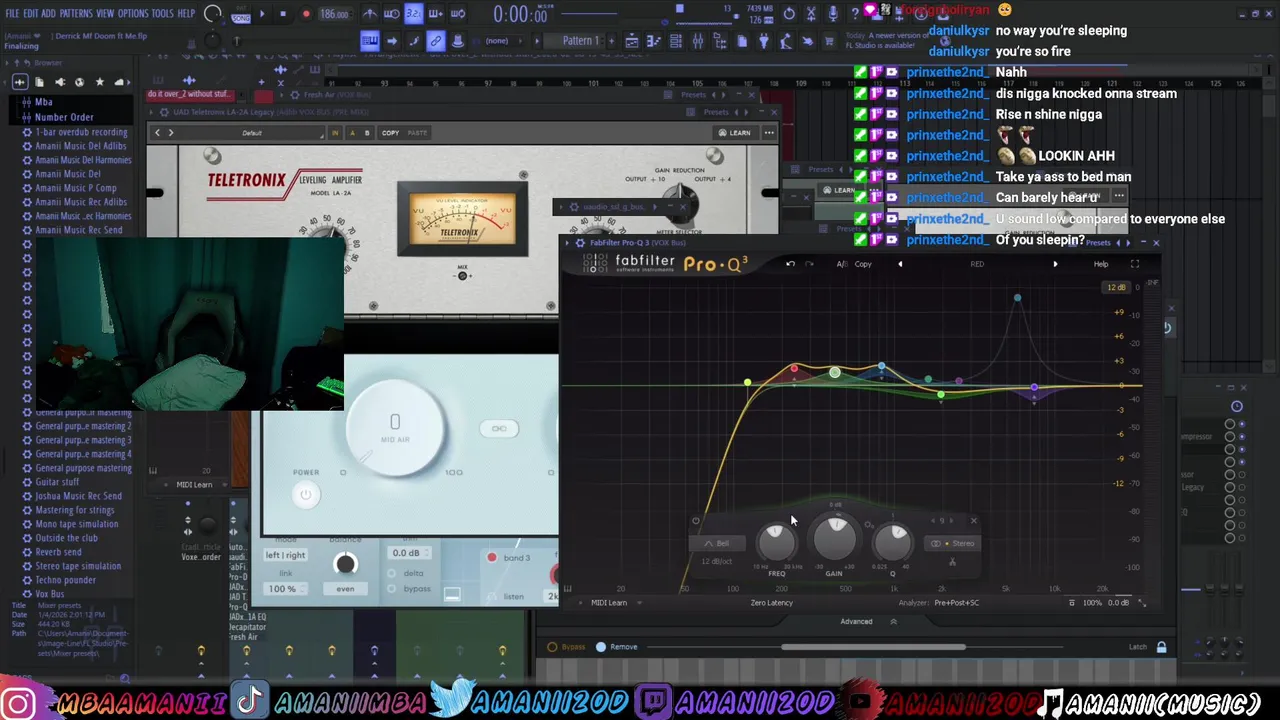Adjust the Pro-Q 3 FREQ knob
The width and height of the screenshot is (1280, 720).
[x=776, y=541]
